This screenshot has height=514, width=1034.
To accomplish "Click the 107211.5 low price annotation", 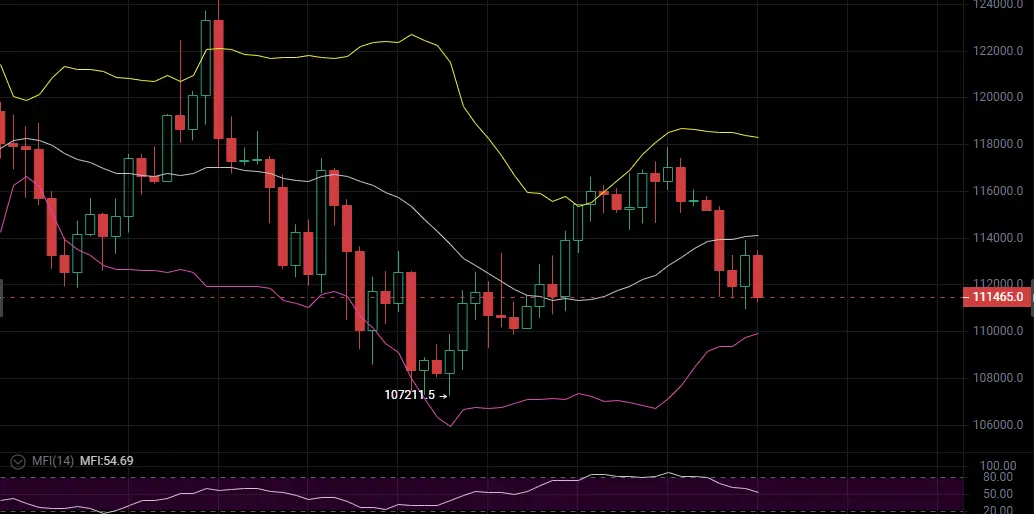I will pyautogui.click(x=410, y=395).
